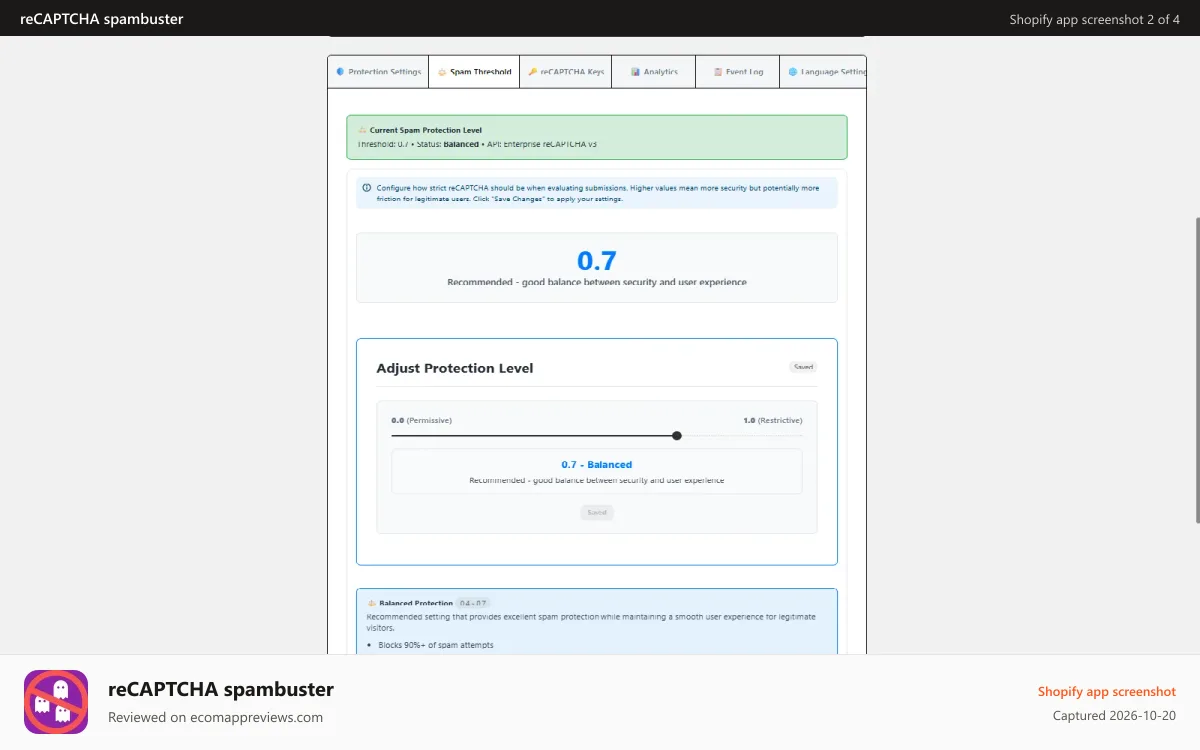Click the '0.4 - 0.7' range badge
The width and height of the screenshot is (1200, 750).
click(473, 603)
